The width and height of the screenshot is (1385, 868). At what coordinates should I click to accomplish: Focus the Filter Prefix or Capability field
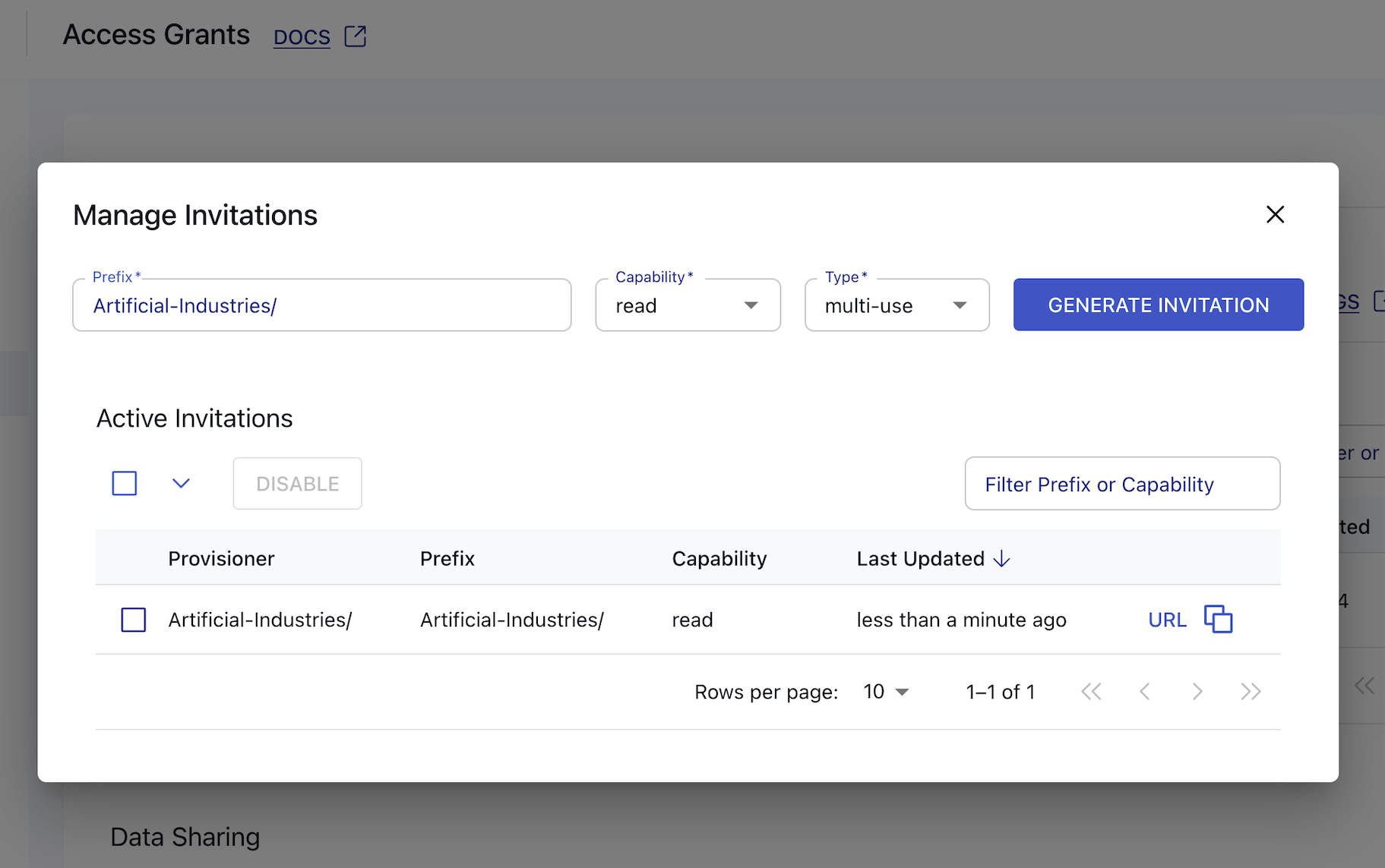1121,484
